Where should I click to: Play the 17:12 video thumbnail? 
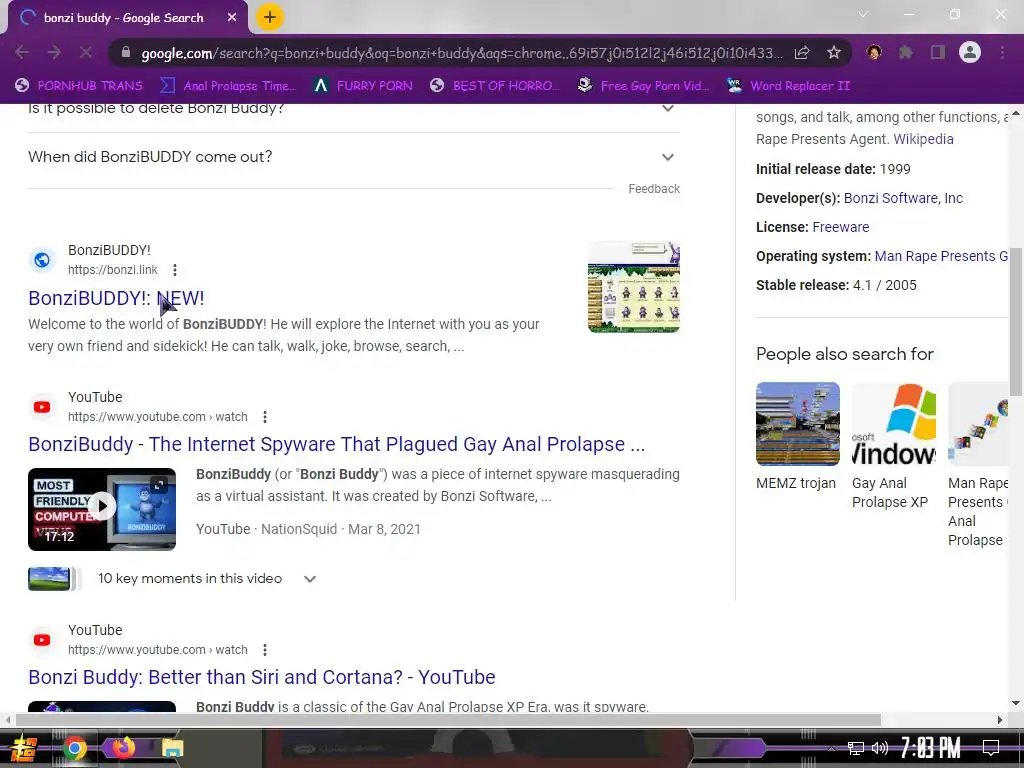[x=102, y=509]
